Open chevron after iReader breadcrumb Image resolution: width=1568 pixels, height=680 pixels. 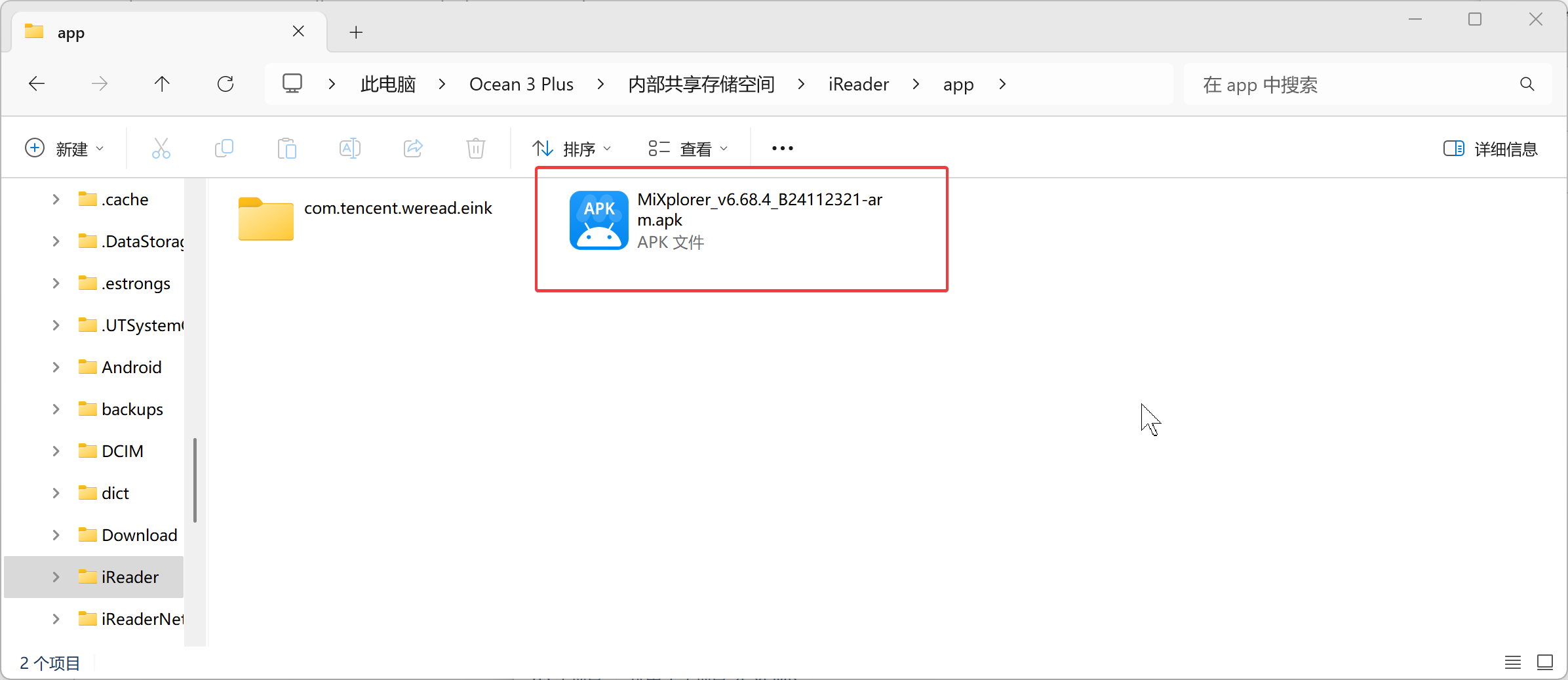tap(916, 84)
